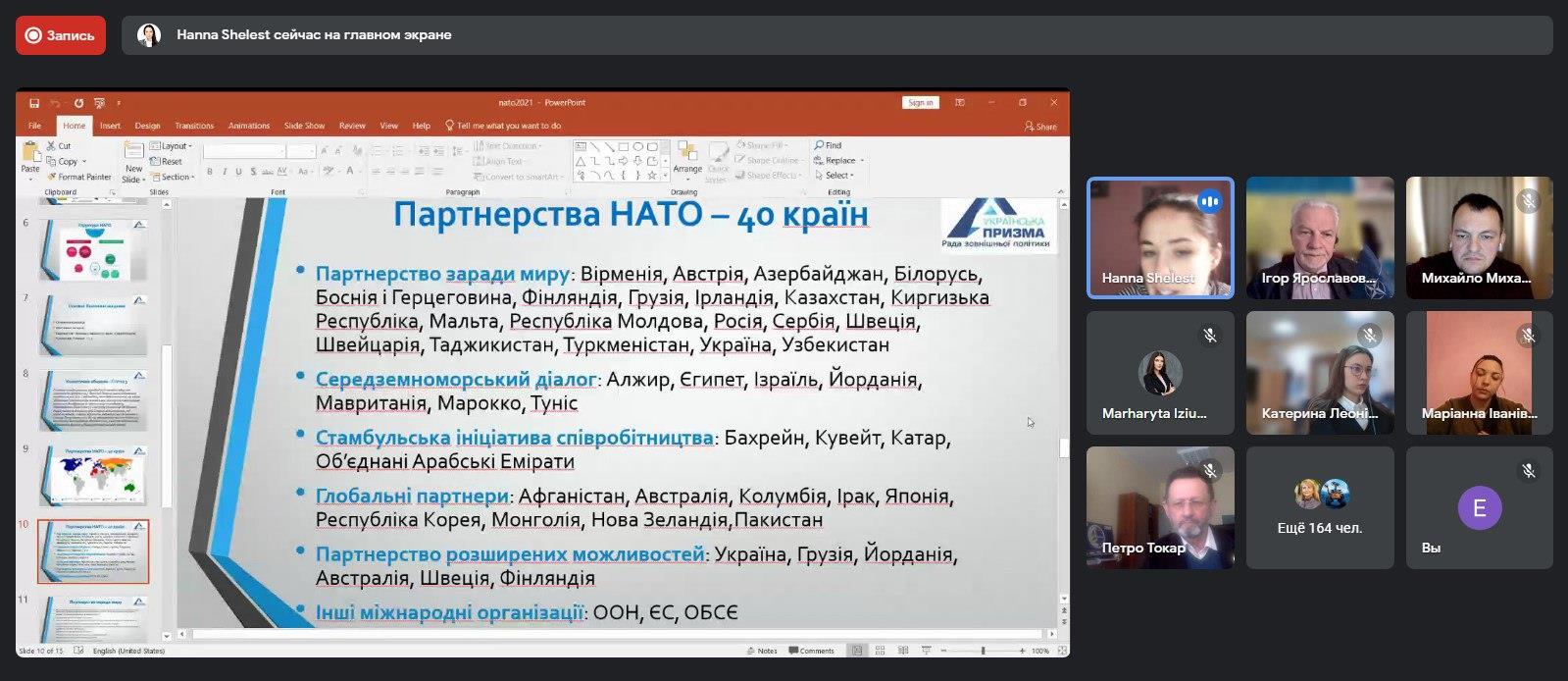Image resolution: width=1568 pixels, height=681 pixels.
Task: Switch to the Slide Show ribbon tab
Action: [x=304, y=126]
